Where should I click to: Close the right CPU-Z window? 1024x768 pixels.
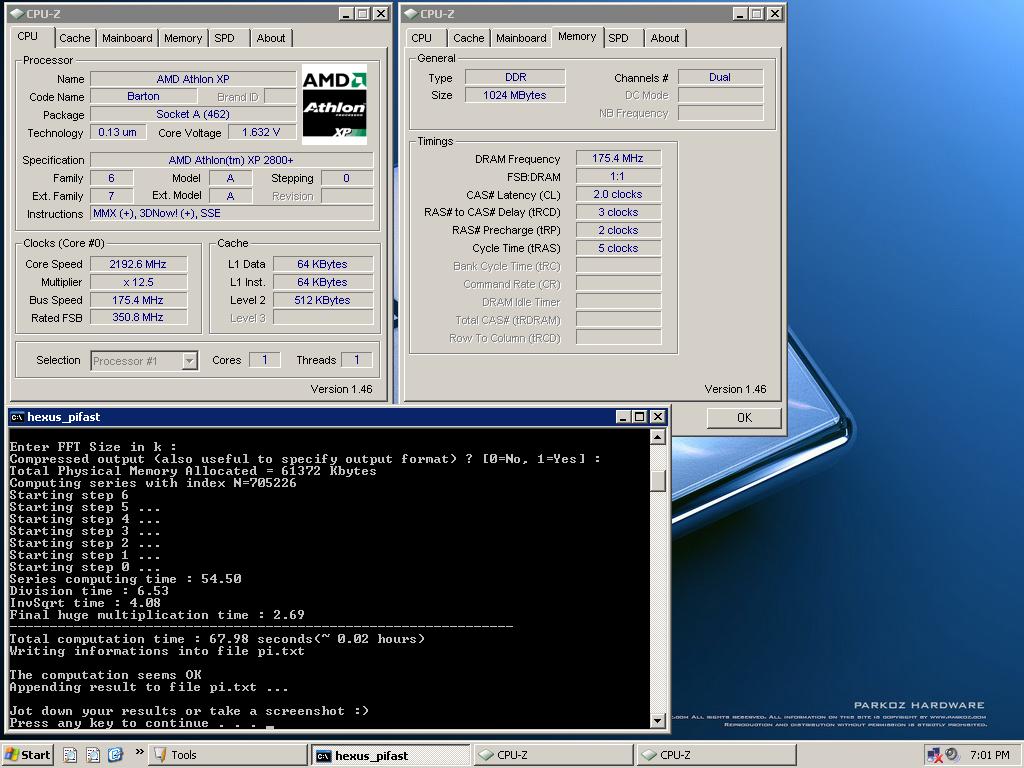[x=775, y=13]
